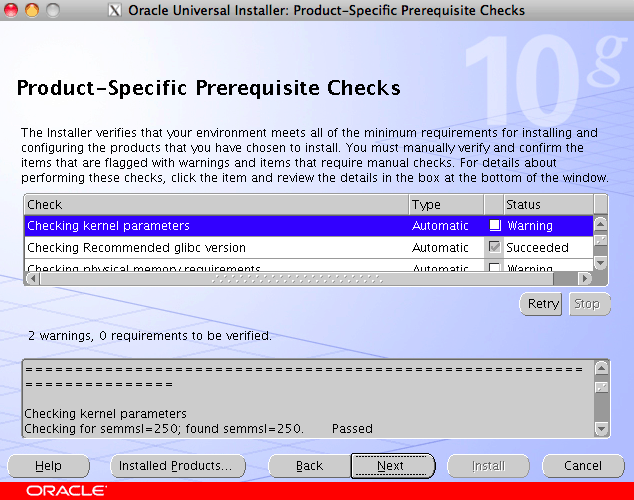Click the Oracle logo at bottom left
Viewport: 634px width, 500px height.
67,491
